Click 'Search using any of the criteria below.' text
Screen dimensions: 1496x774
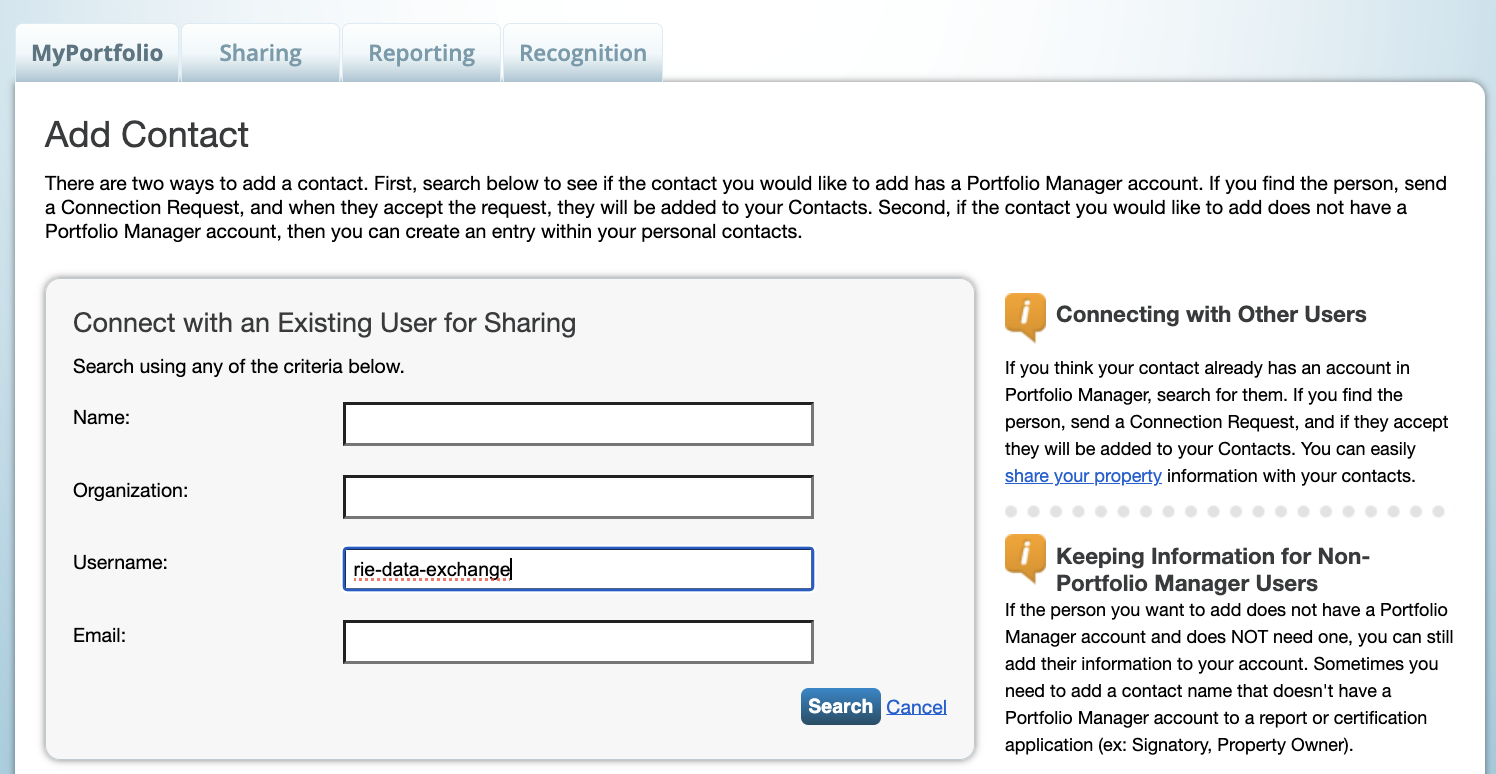click(x=239, y=367)
